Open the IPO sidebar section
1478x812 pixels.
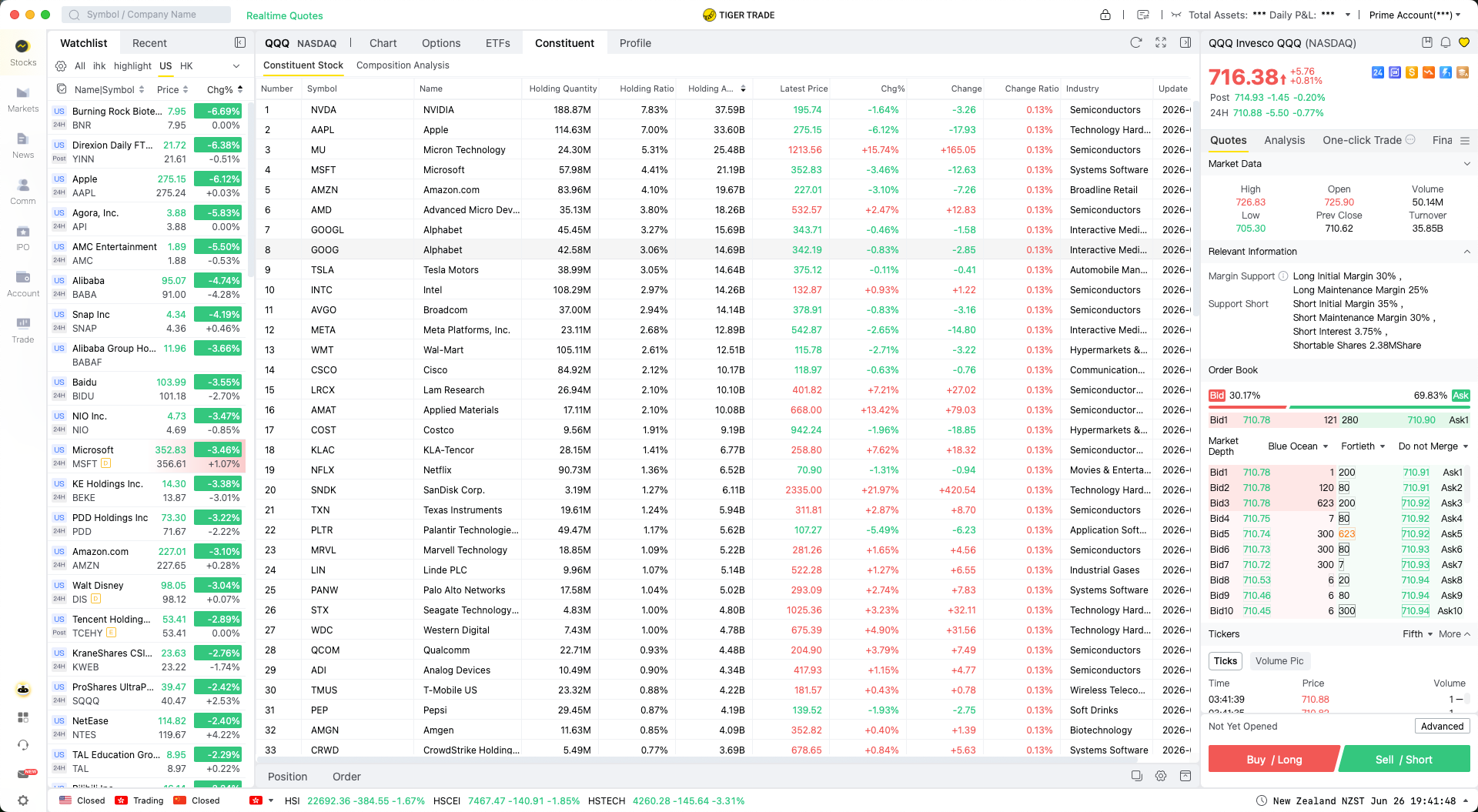22,238
